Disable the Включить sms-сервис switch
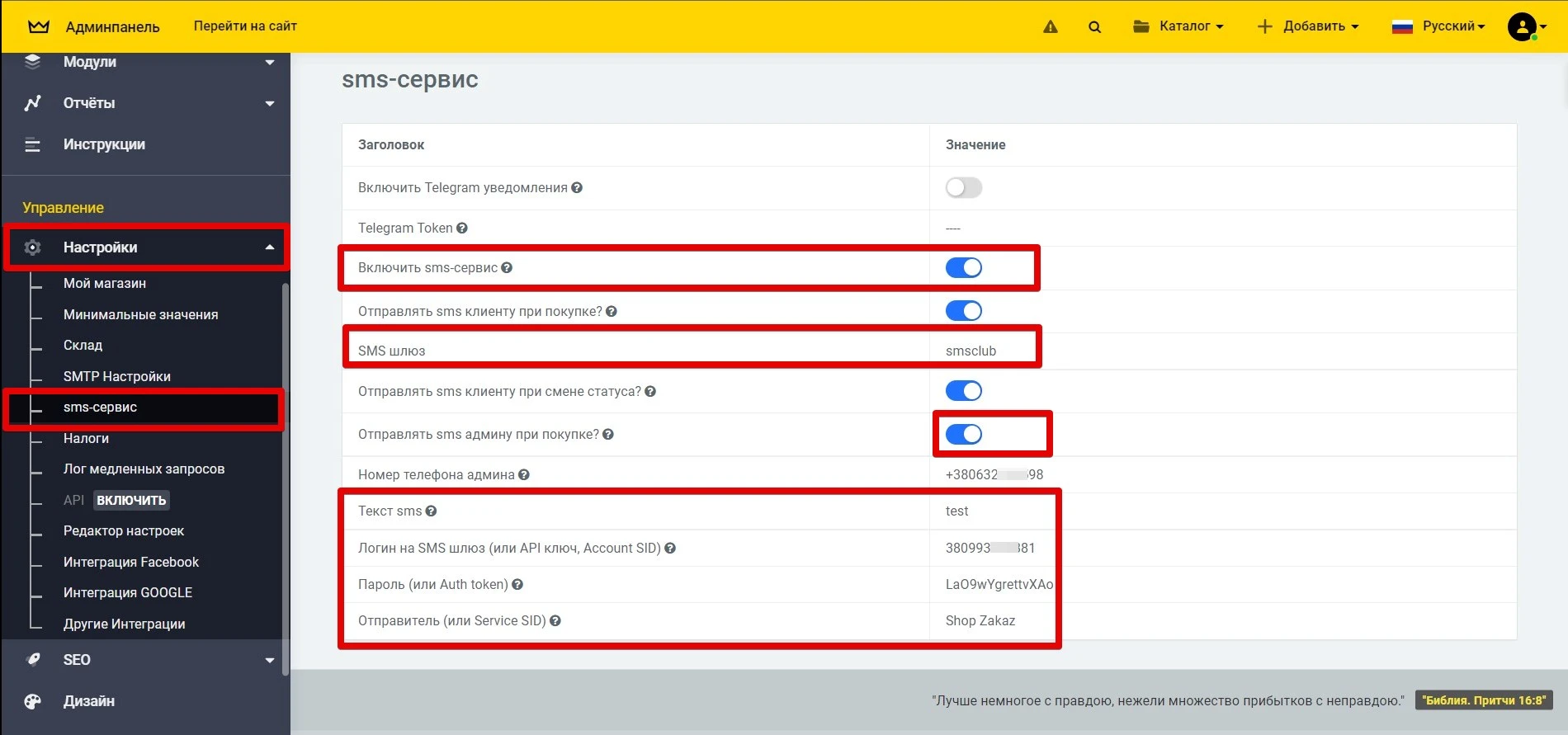Image resolution: width=1568 pixels, height=735 pixels. 963,267
